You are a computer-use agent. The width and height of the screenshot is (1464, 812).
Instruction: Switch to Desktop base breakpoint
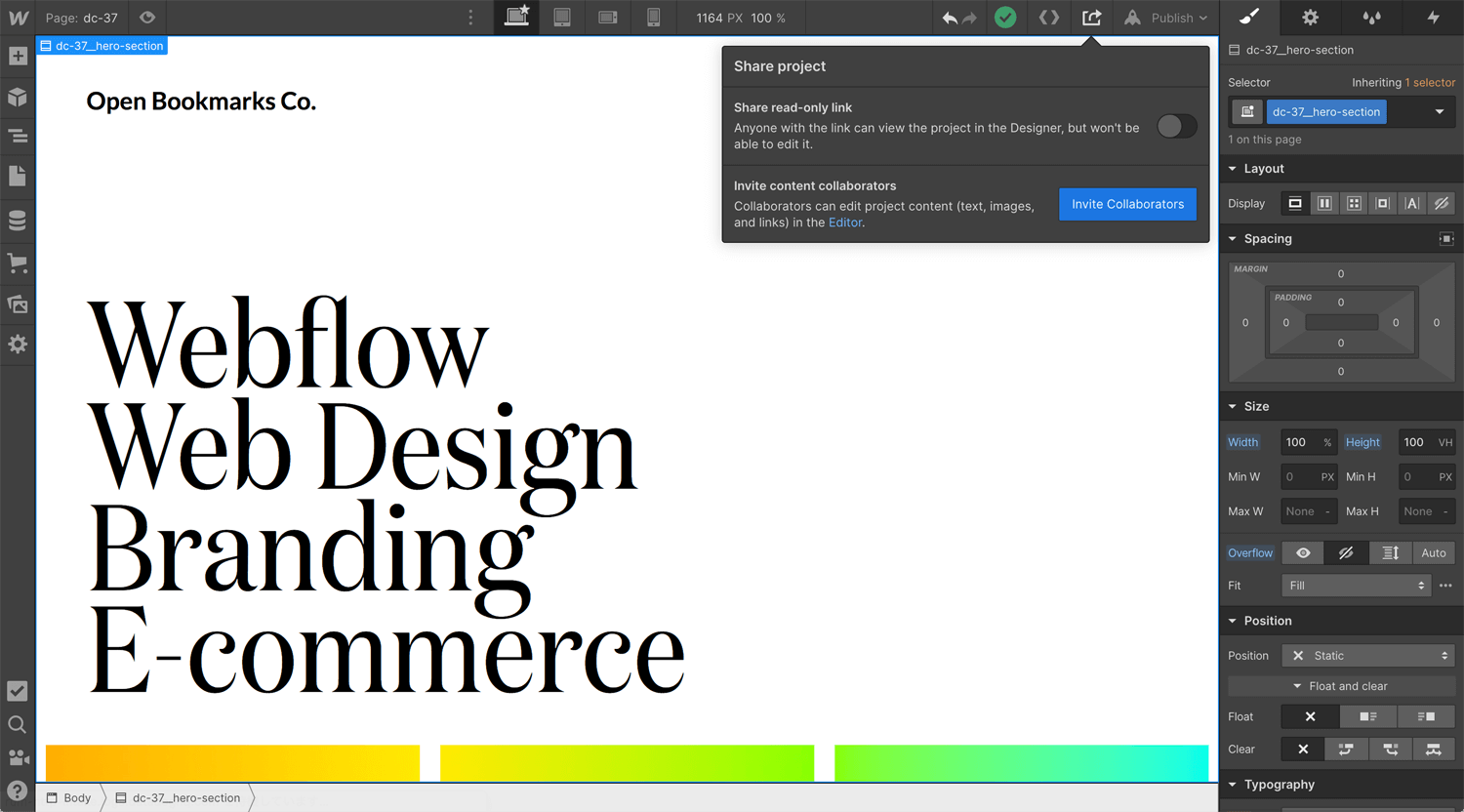516,18
